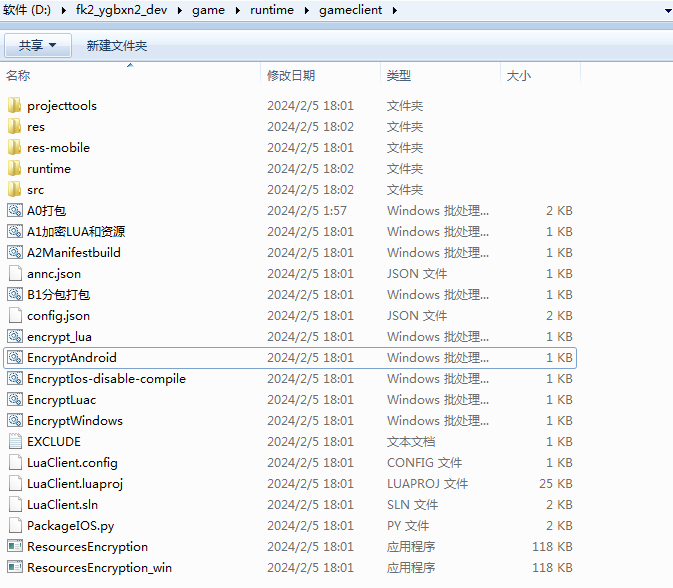Select the src folder name
673x588 pixels.
(36, 189)
